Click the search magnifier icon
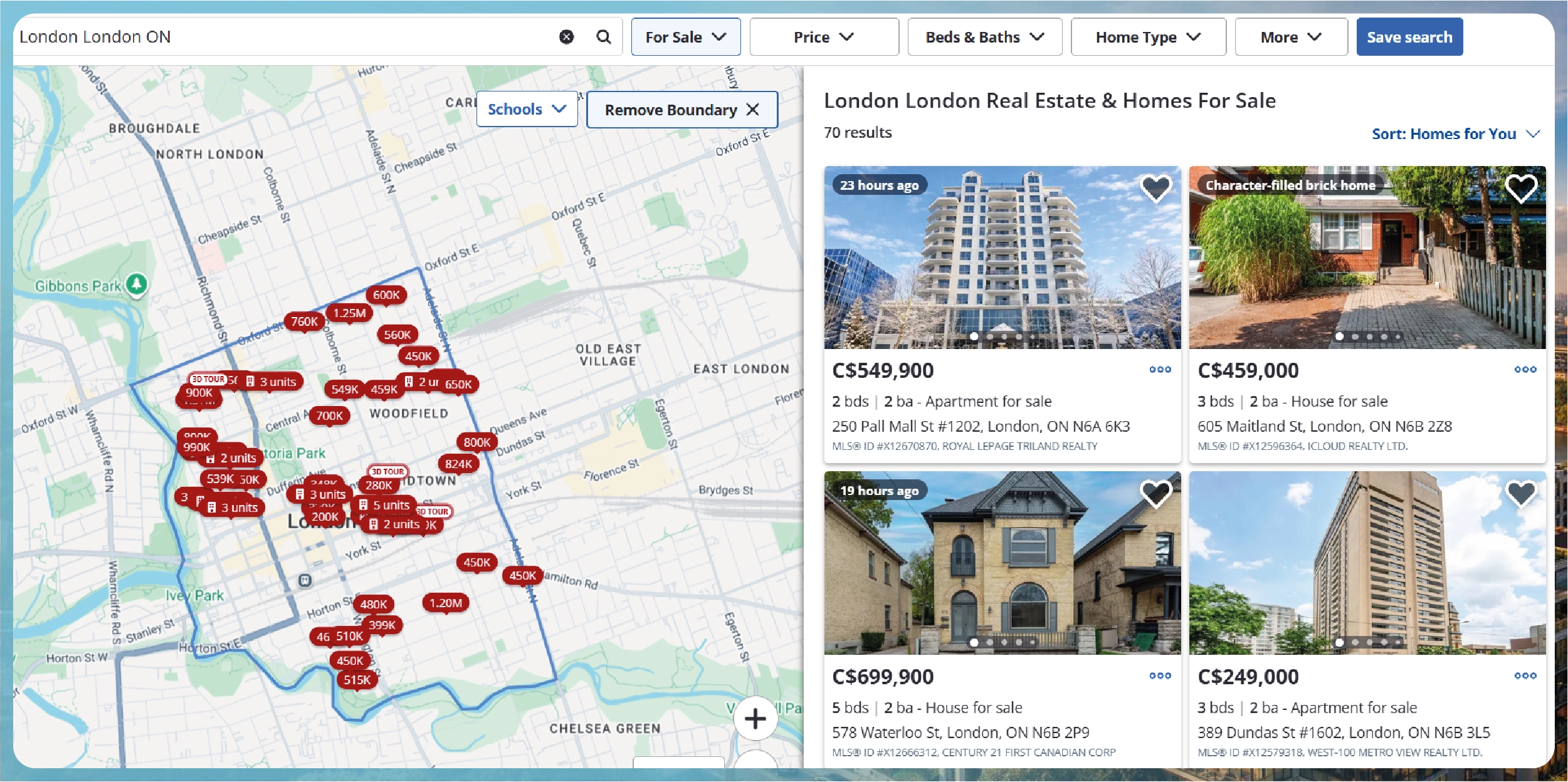Viewport: 1568px width, 782px height. (x=603, y=37)
